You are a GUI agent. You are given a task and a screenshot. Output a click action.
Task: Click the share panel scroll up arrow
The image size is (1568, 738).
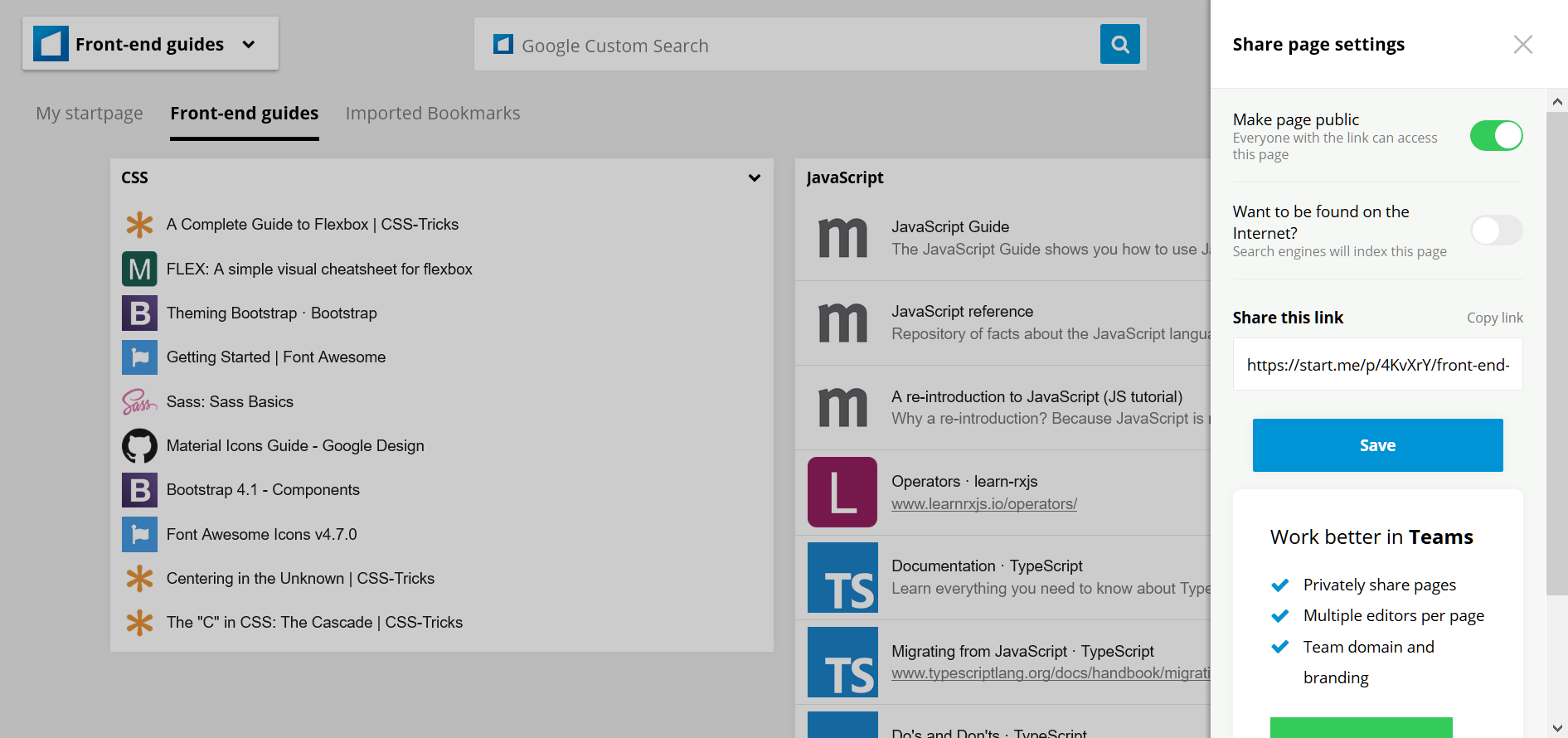point(1557,102)
